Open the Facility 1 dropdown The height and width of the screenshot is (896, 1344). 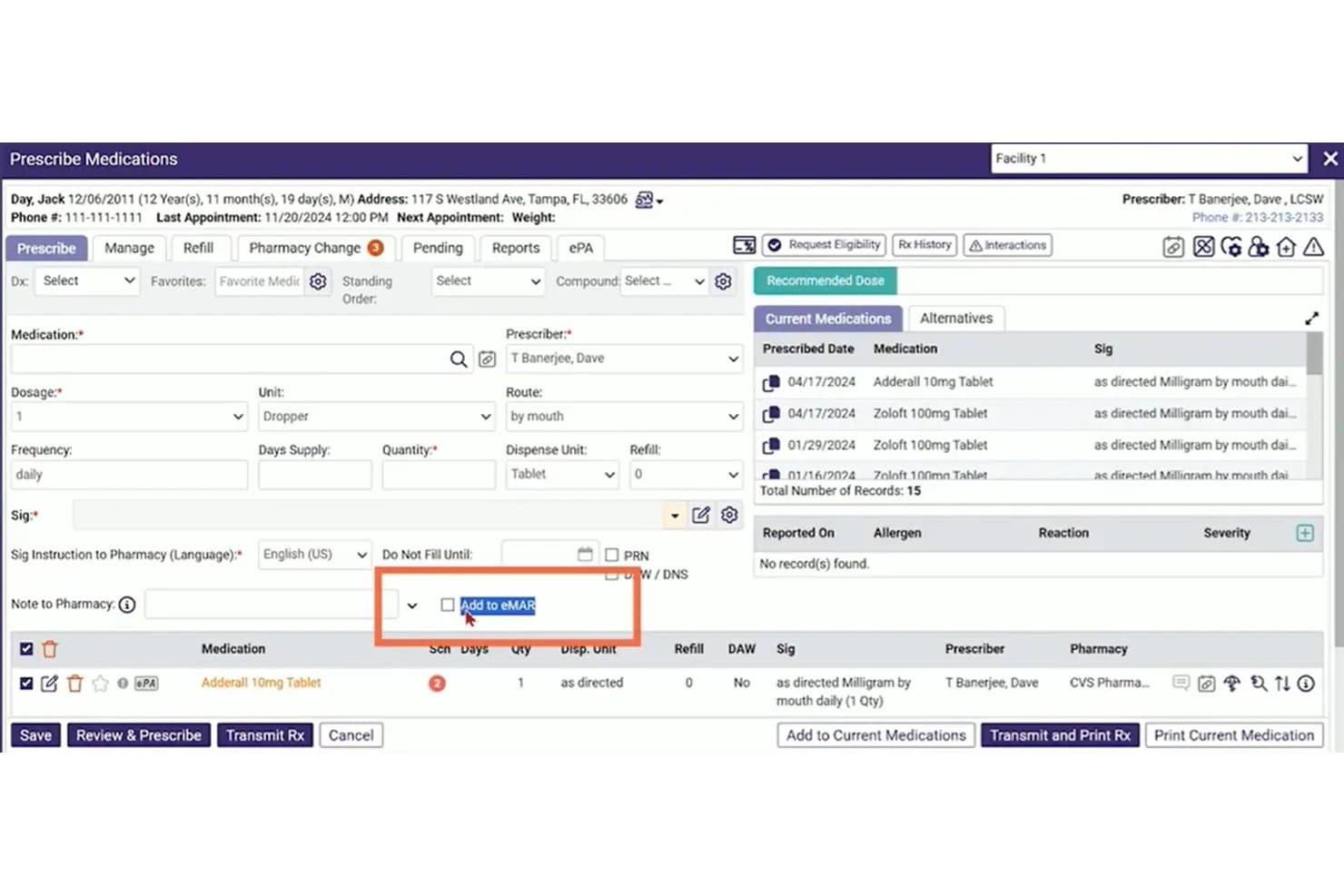[x=1149, y=159]
